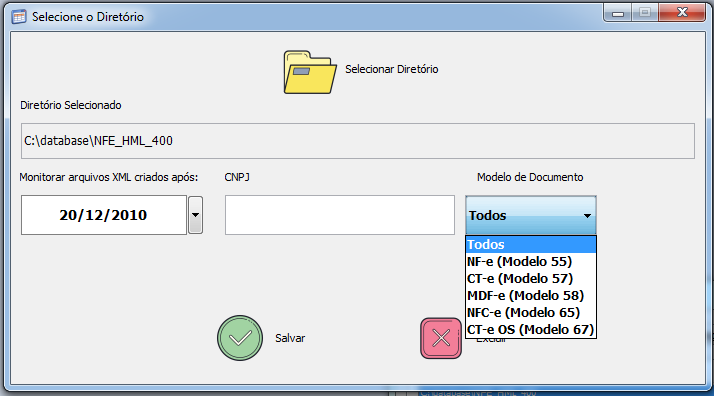Choose NF-e (Modelo 55) option

point(530,261)
